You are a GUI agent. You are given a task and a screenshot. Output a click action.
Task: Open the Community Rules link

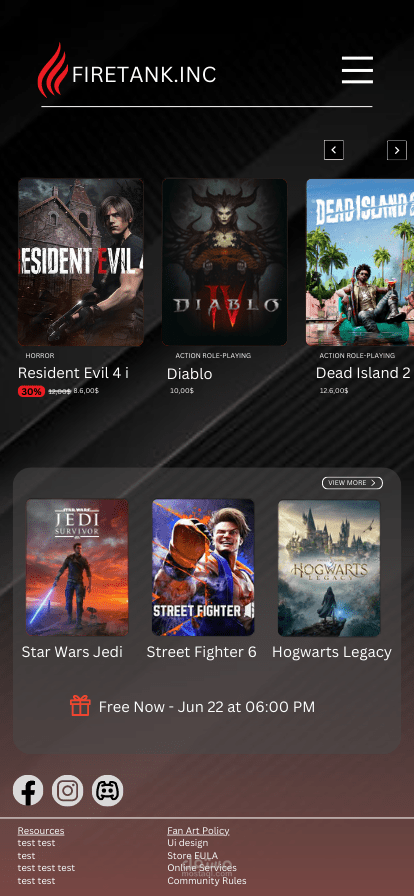[x=207, y=881]
